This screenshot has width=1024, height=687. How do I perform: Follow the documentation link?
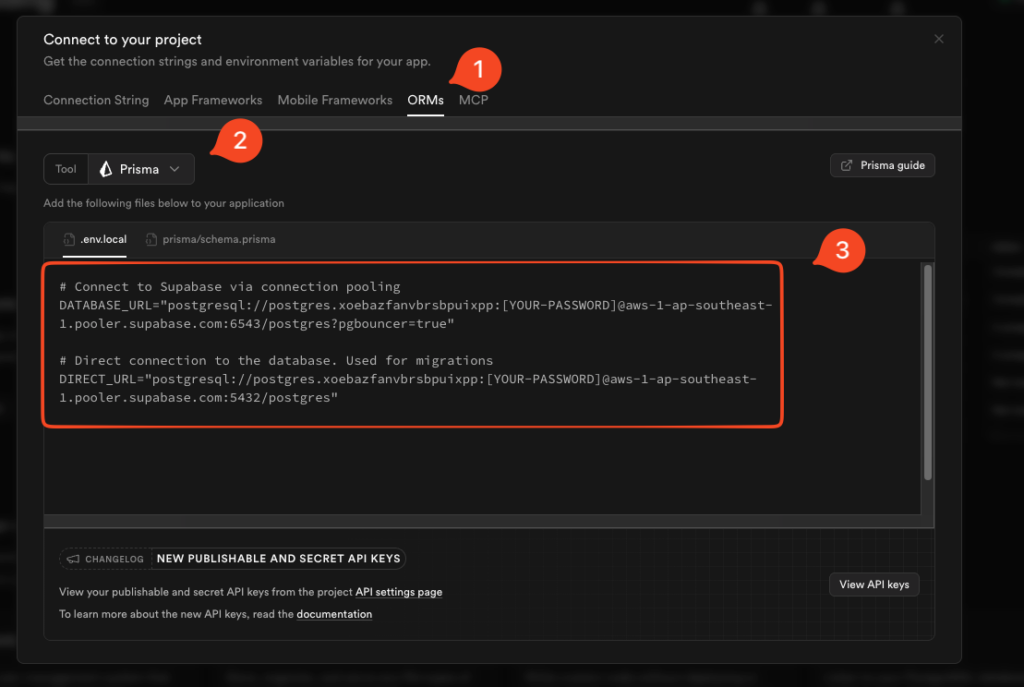click(334, 614)
